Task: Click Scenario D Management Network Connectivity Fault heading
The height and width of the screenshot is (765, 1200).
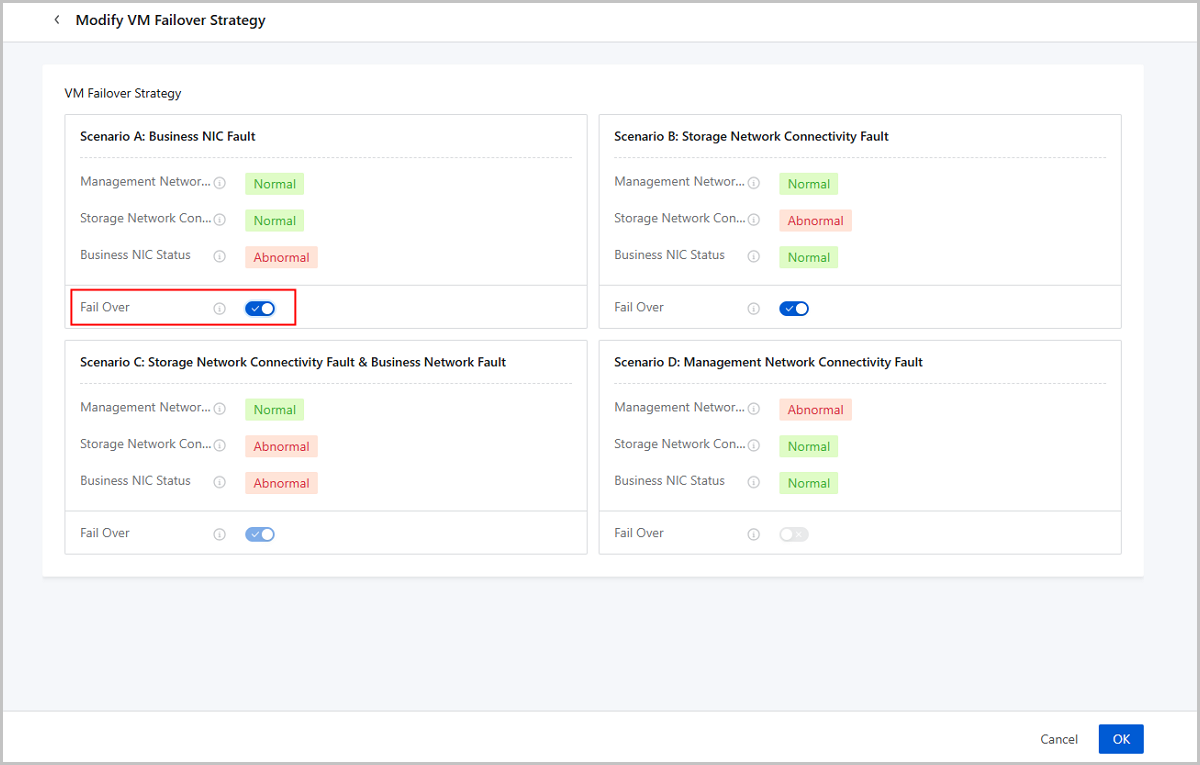Action: point(768,362)
